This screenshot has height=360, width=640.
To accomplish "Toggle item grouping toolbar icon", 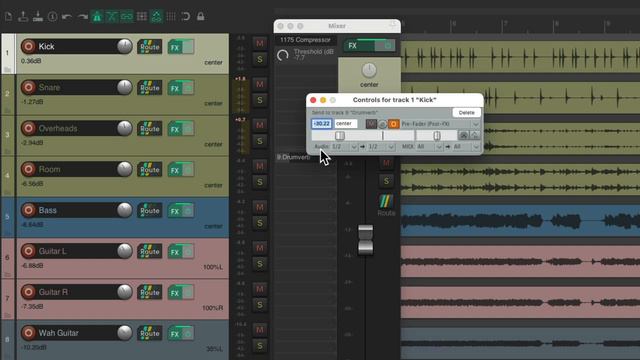I will pos(127,17).
